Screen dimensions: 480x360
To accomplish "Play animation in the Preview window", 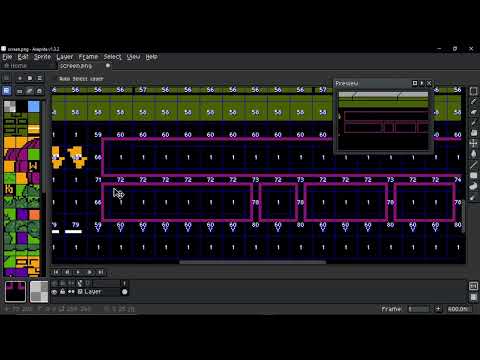I will tap(422, 83).
